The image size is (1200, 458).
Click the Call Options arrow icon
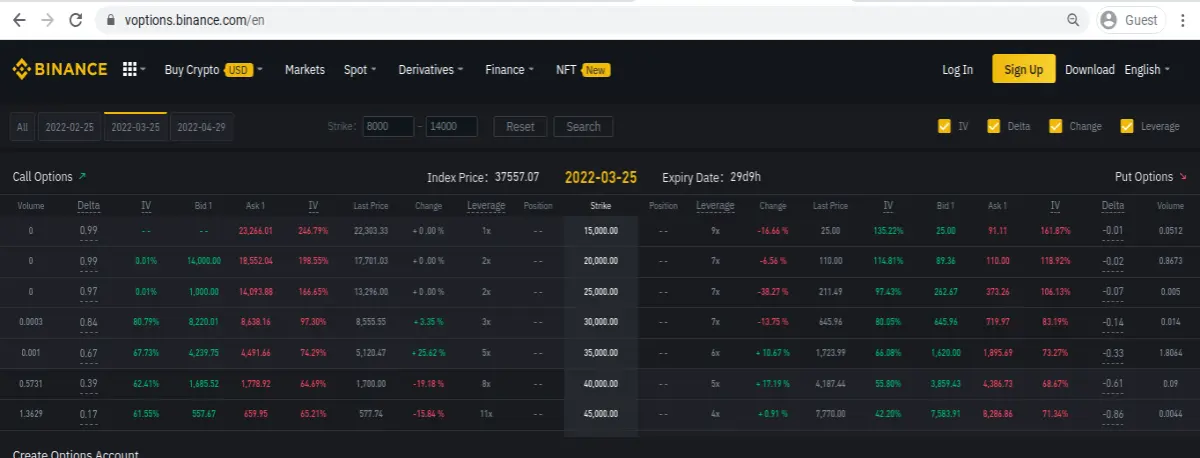(82, 177)
